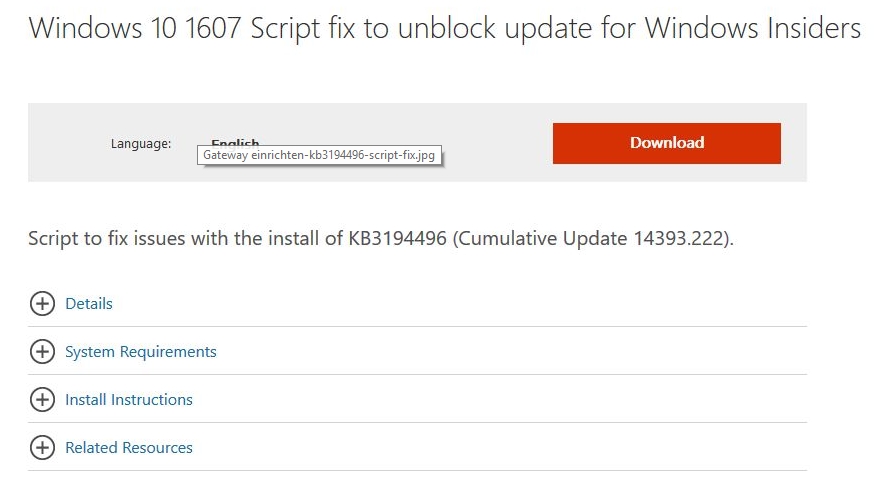
Task: Select the System Requirements text link
Action: click(x=141, y=352)
